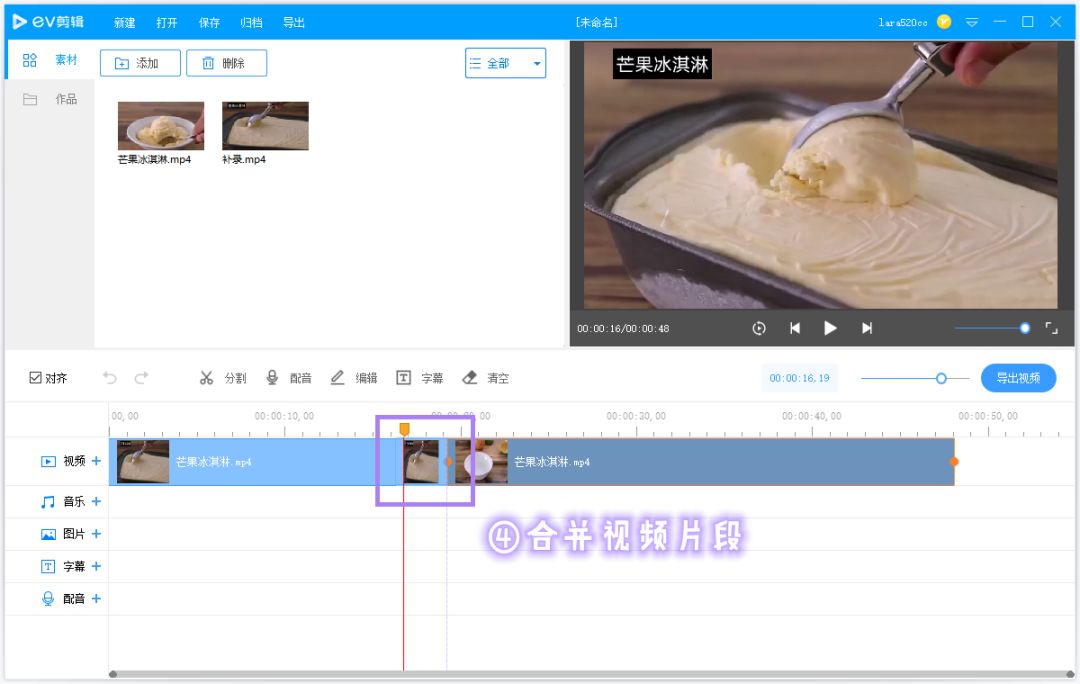Image resolution: width=1080 pixels, height=684 pixels.
Task: Click the 添加 button to add media
Action: pyautogui.click(x=140, y=62)
